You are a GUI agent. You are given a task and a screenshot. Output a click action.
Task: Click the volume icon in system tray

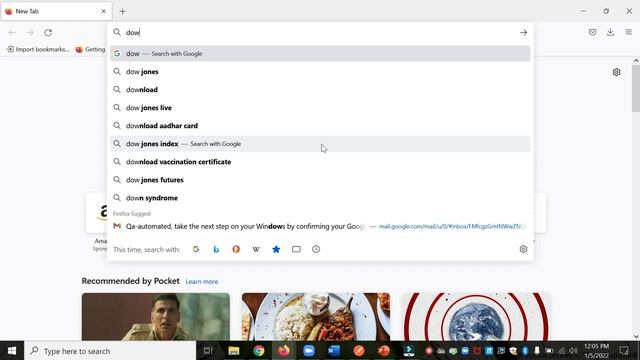coord(573,351)
